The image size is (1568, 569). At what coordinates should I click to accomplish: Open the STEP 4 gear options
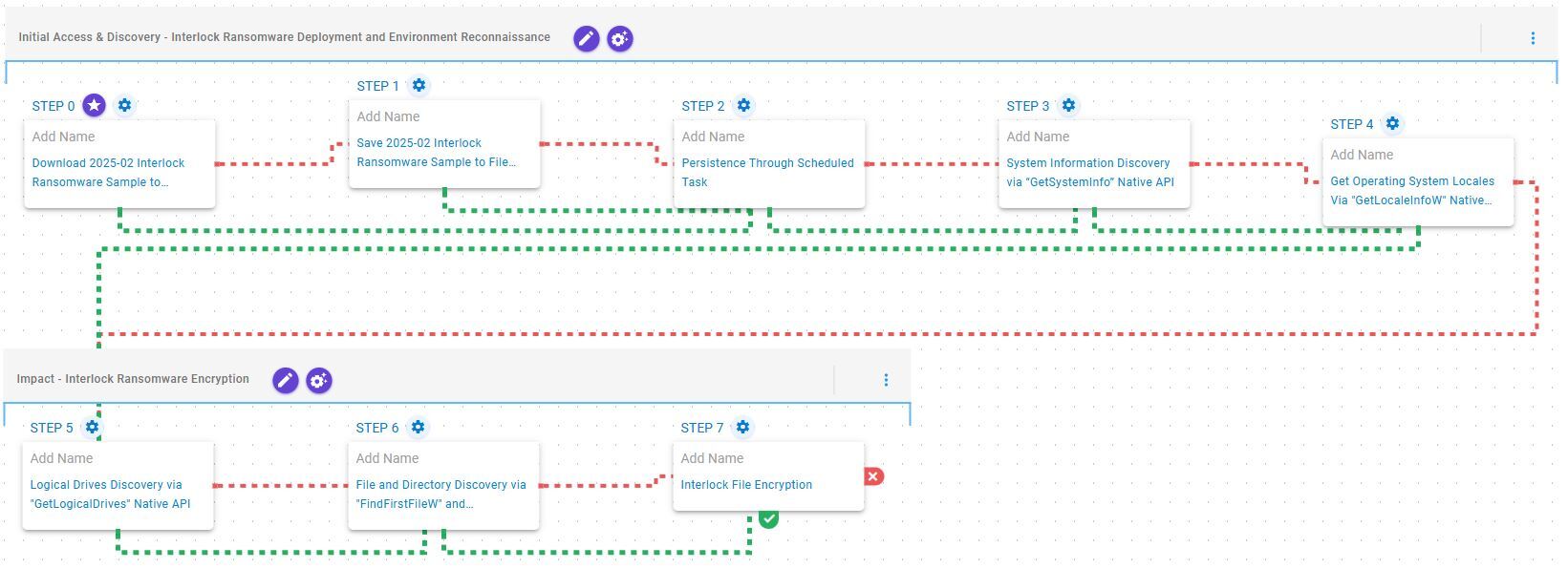click(x=1392, y=124)
